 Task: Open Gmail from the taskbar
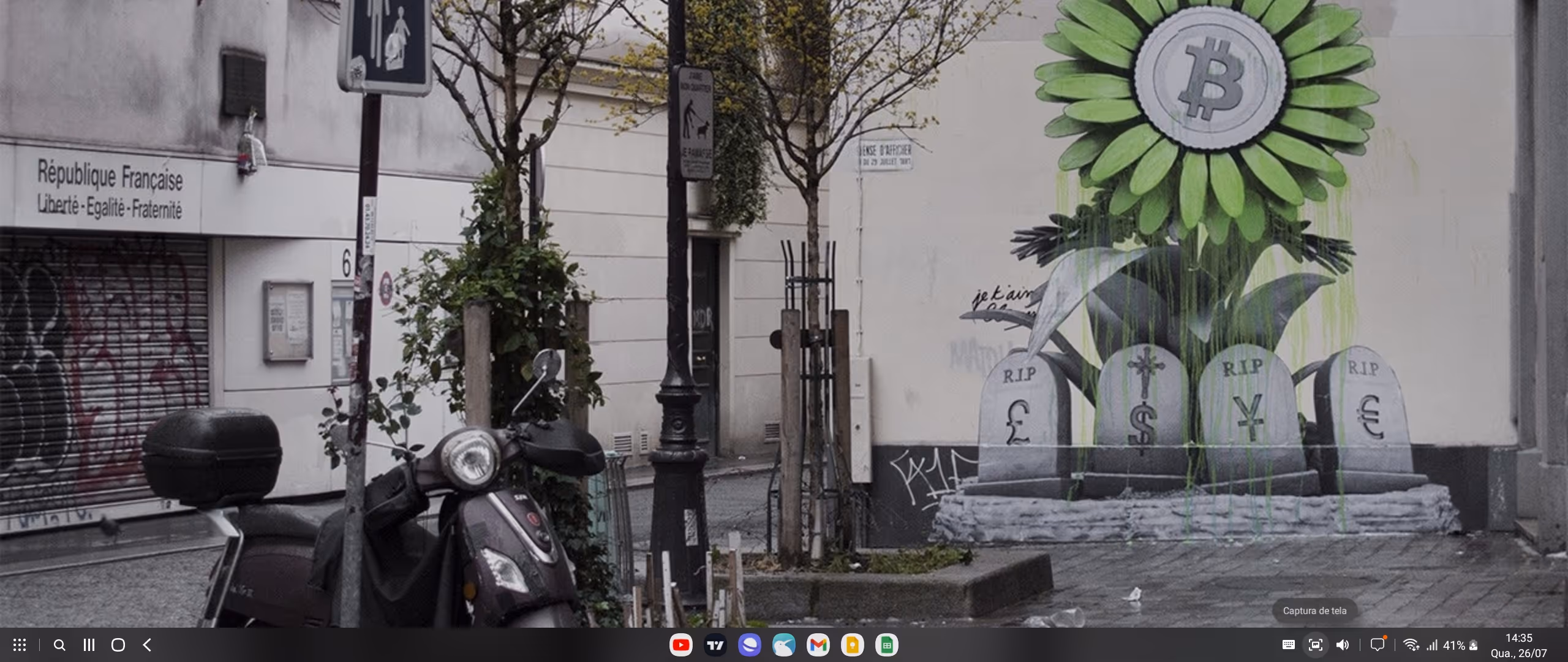818,645
